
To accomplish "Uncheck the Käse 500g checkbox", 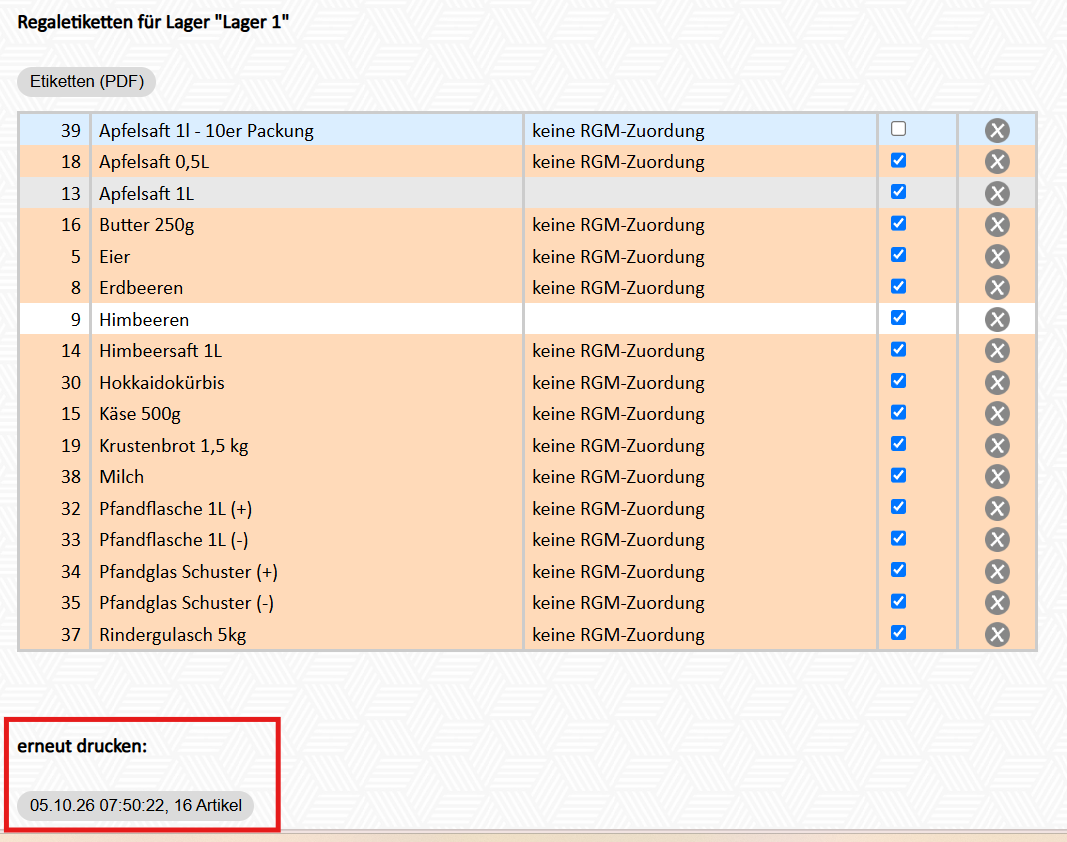I will 898,412.
